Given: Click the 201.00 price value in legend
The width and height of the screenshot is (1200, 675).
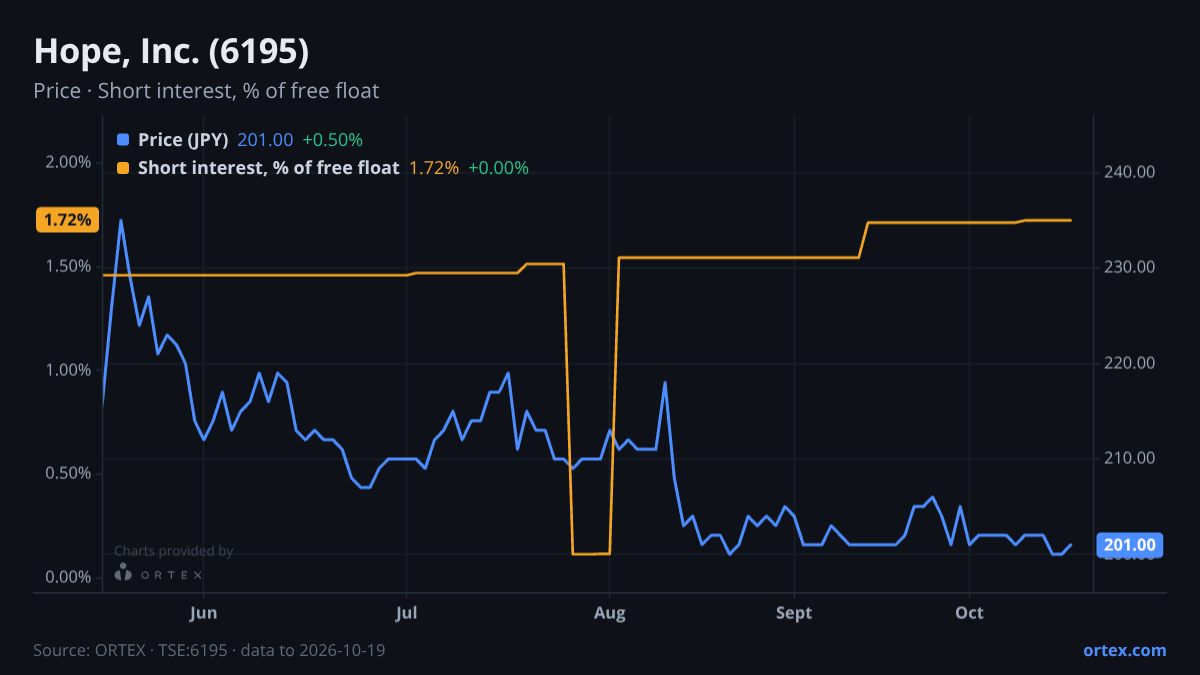Looking at the screenshot, I should [x=265, y=140].
